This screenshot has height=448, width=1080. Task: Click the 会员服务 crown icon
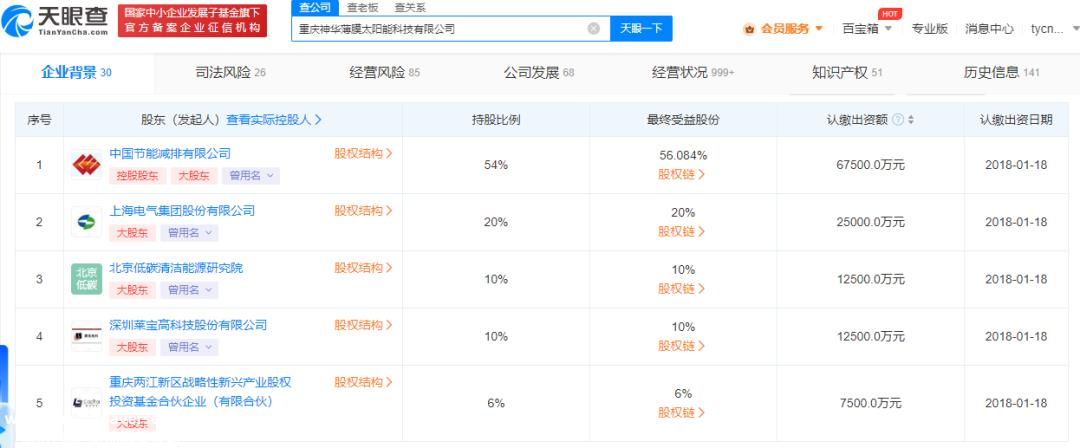coord(749,29)
